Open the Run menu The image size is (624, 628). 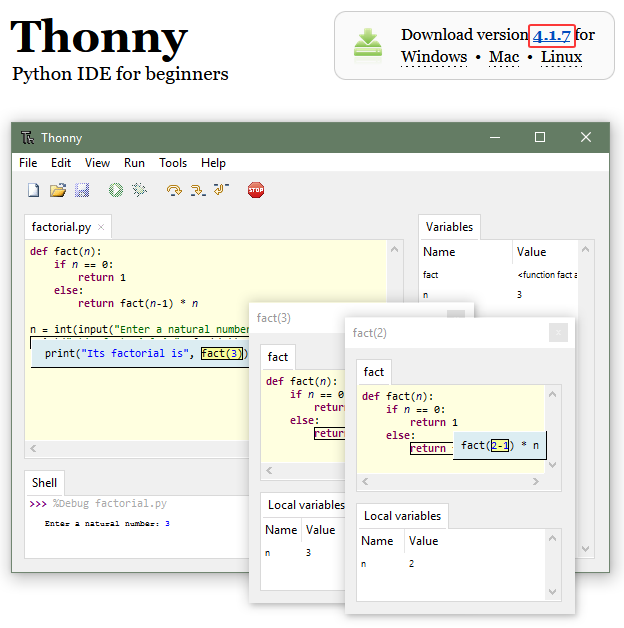click(134, 163)
